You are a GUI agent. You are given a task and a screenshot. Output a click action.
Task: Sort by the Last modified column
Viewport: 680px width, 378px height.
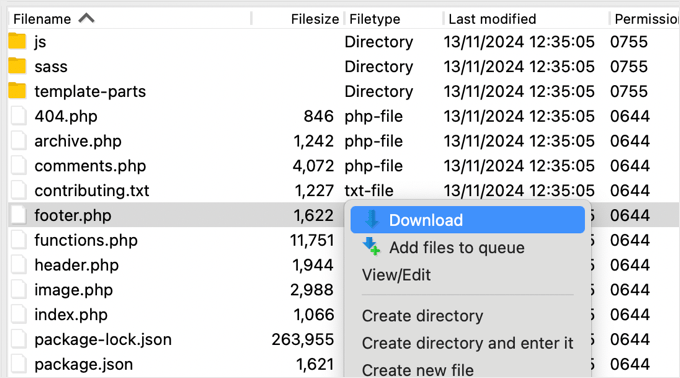[x=492, y=19]
